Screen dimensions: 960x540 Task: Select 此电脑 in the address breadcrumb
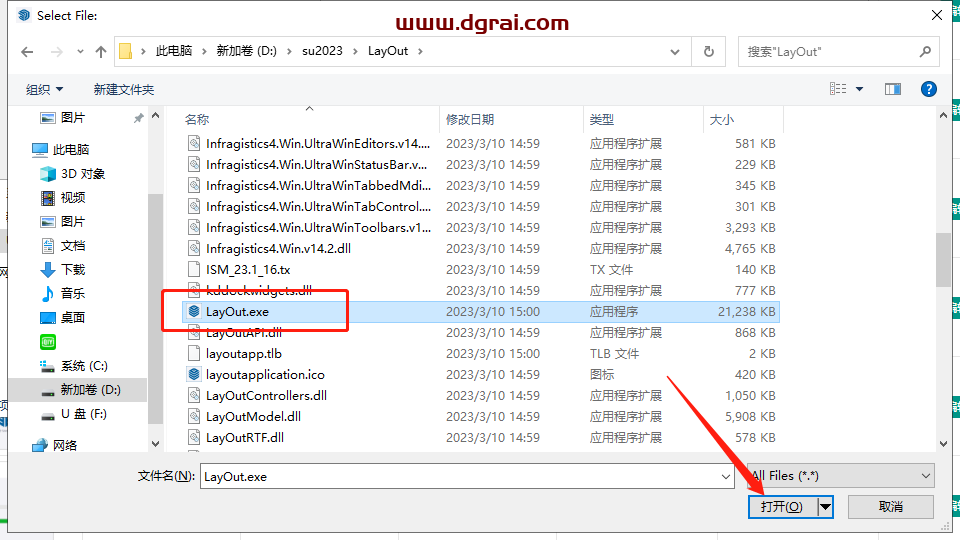[174, 51]
